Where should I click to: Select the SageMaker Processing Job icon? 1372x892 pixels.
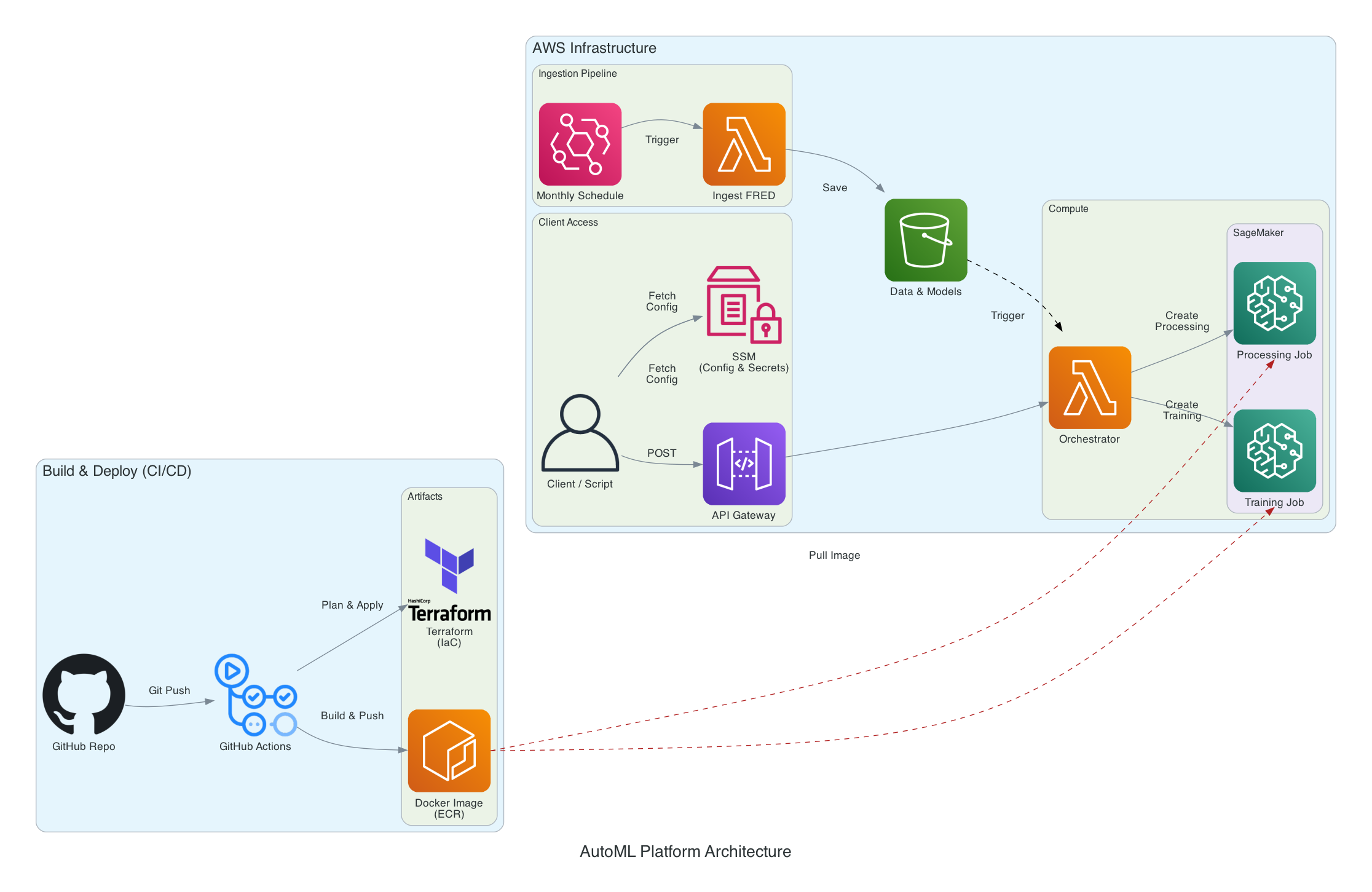(x=1274, y=303)
